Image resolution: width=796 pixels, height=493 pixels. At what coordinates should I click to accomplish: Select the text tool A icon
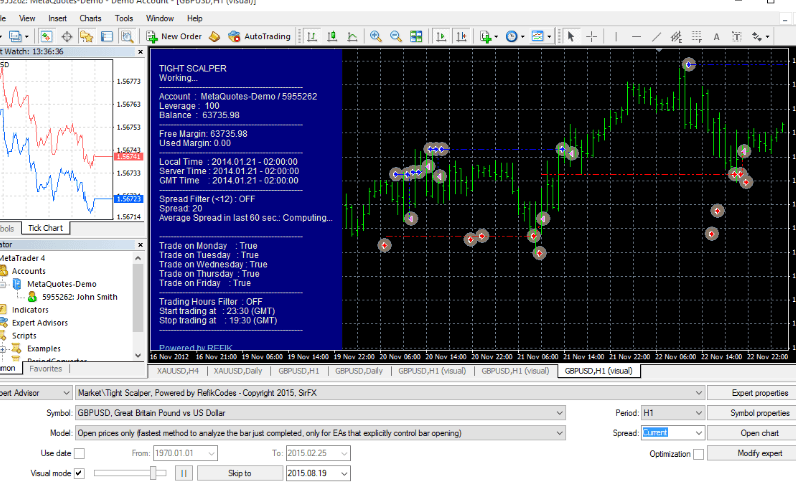point(716,37)
